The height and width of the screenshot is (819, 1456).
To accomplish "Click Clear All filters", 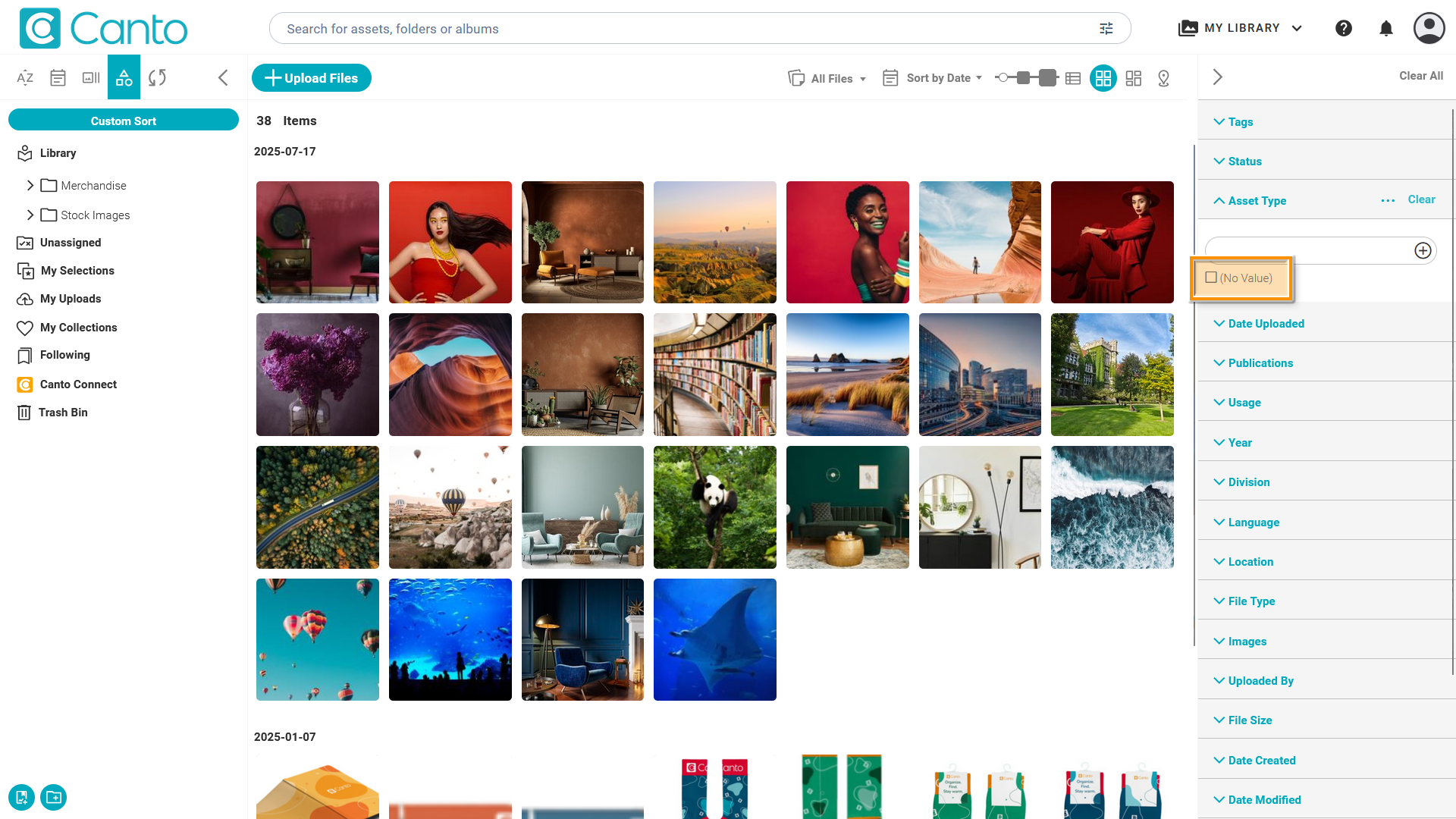I will (x=1421, y=76).
